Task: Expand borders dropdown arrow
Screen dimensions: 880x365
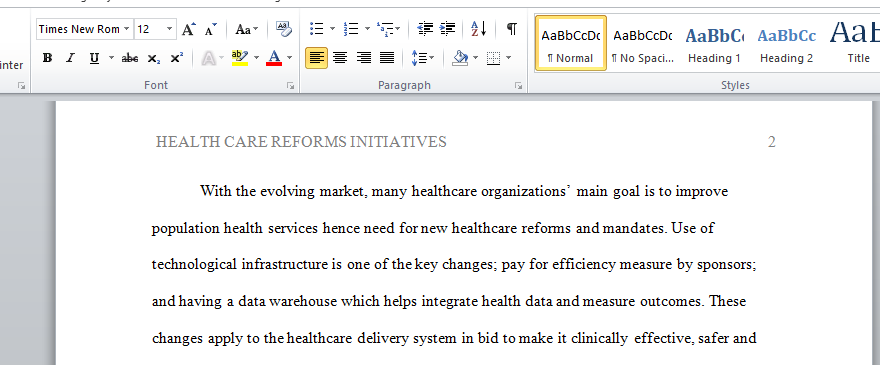Action: point(508,58)
